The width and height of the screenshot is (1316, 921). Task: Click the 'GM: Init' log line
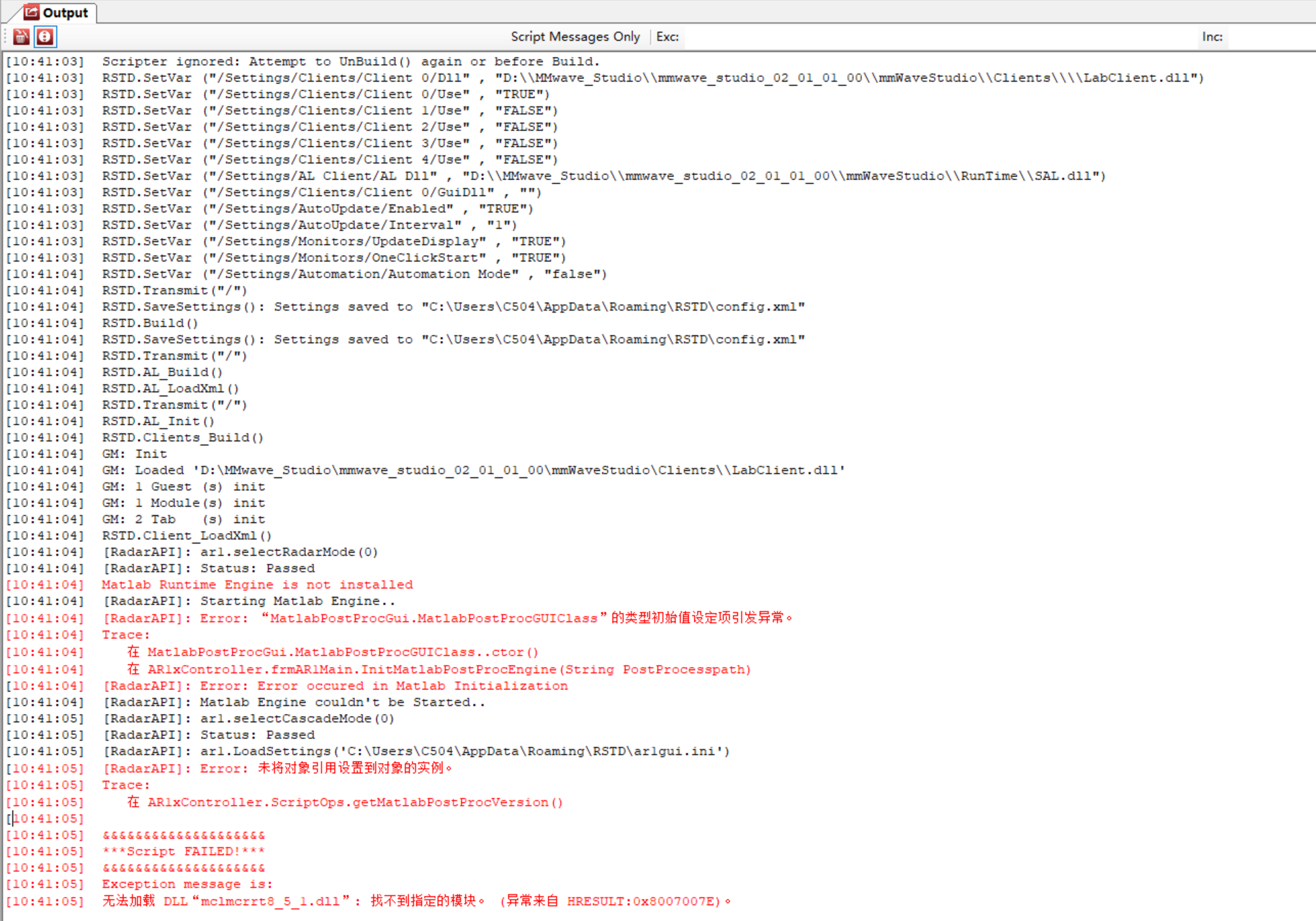point(134,454)
